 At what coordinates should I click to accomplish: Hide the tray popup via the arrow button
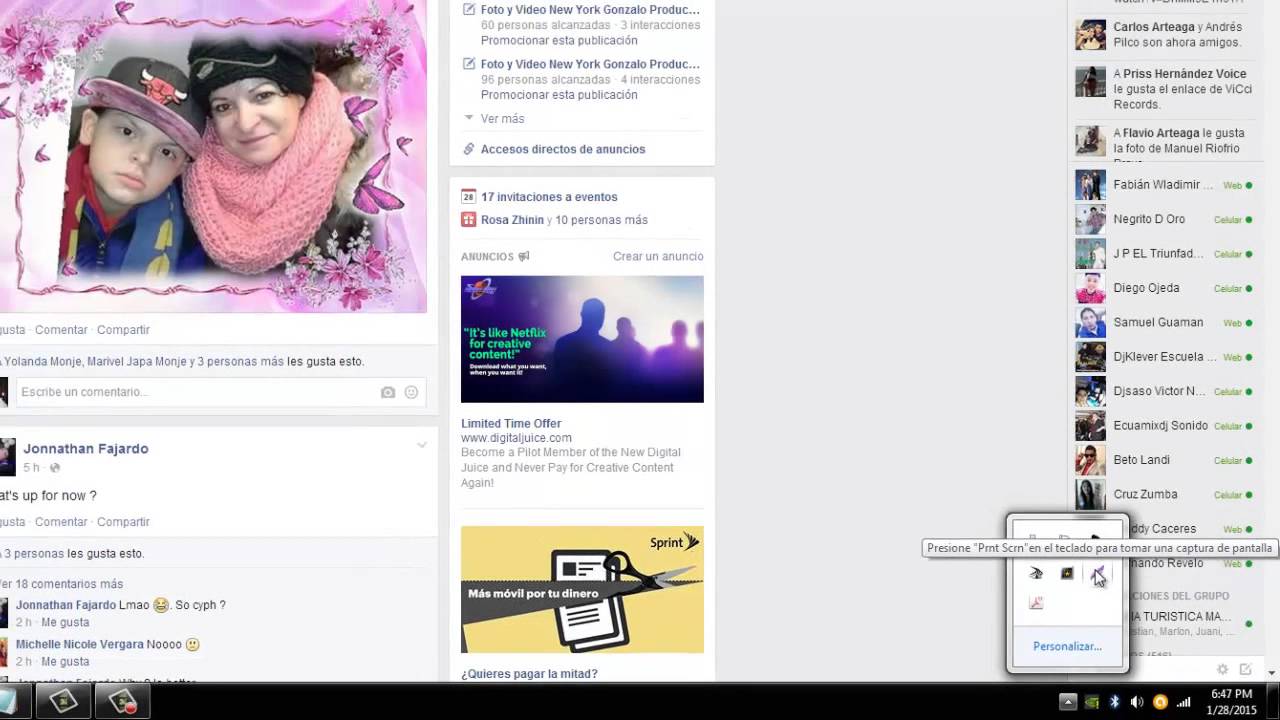click(1068, 702)
